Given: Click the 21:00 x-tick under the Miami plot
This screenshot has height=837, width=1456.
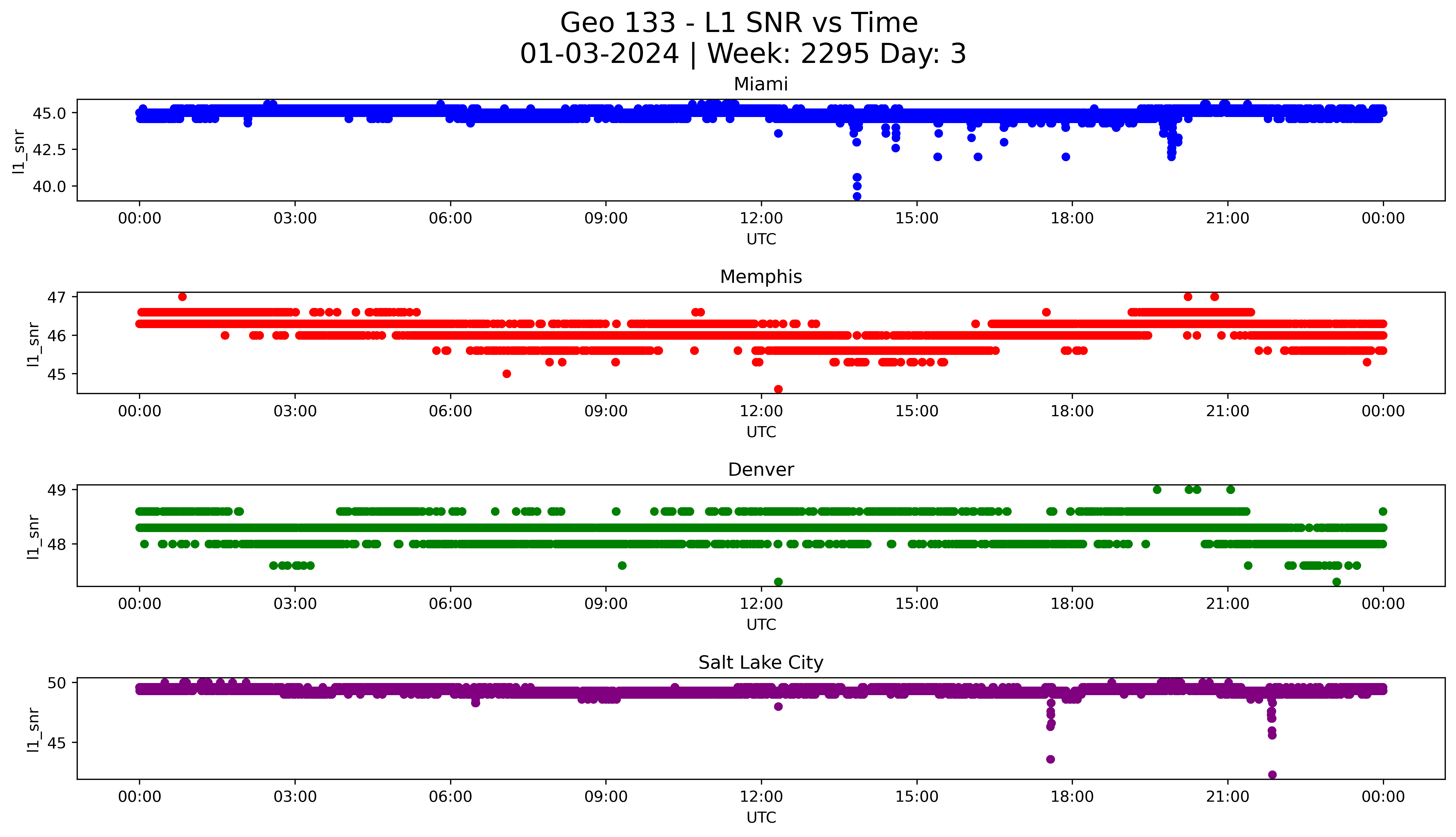Looking at the screenshot, I should (x=1227, y=219).
